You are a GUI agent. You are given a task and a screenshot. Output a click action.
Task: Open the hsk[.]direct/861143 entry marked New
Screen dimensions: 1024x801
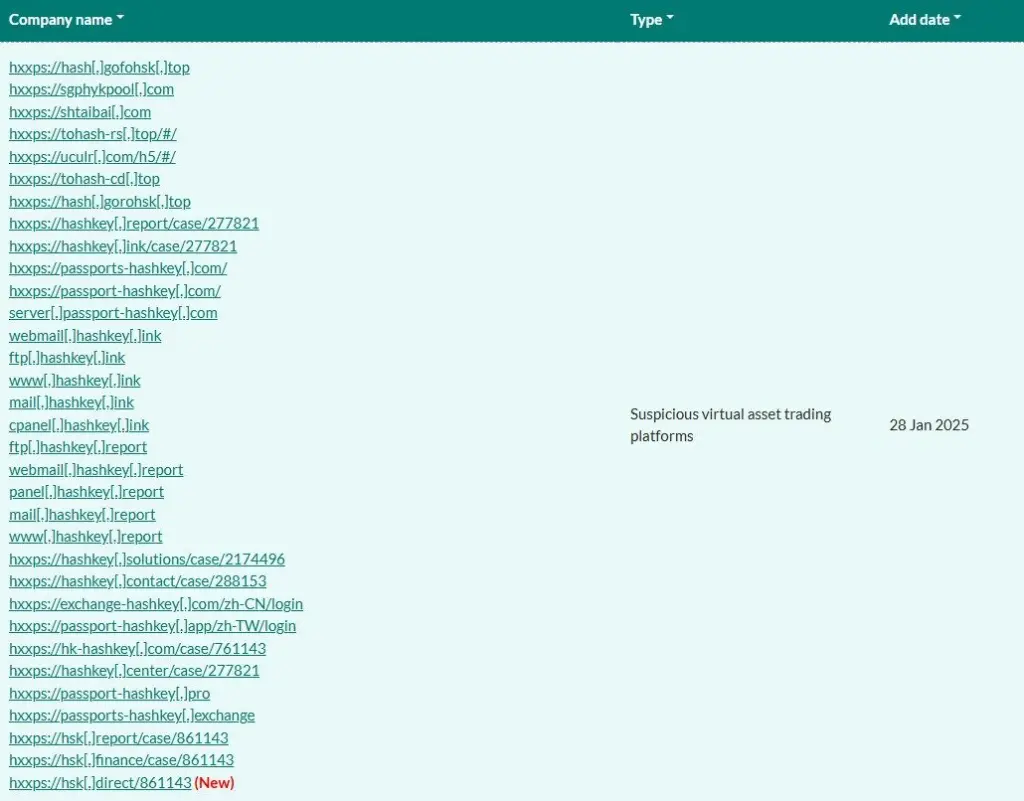click(100, 782)
